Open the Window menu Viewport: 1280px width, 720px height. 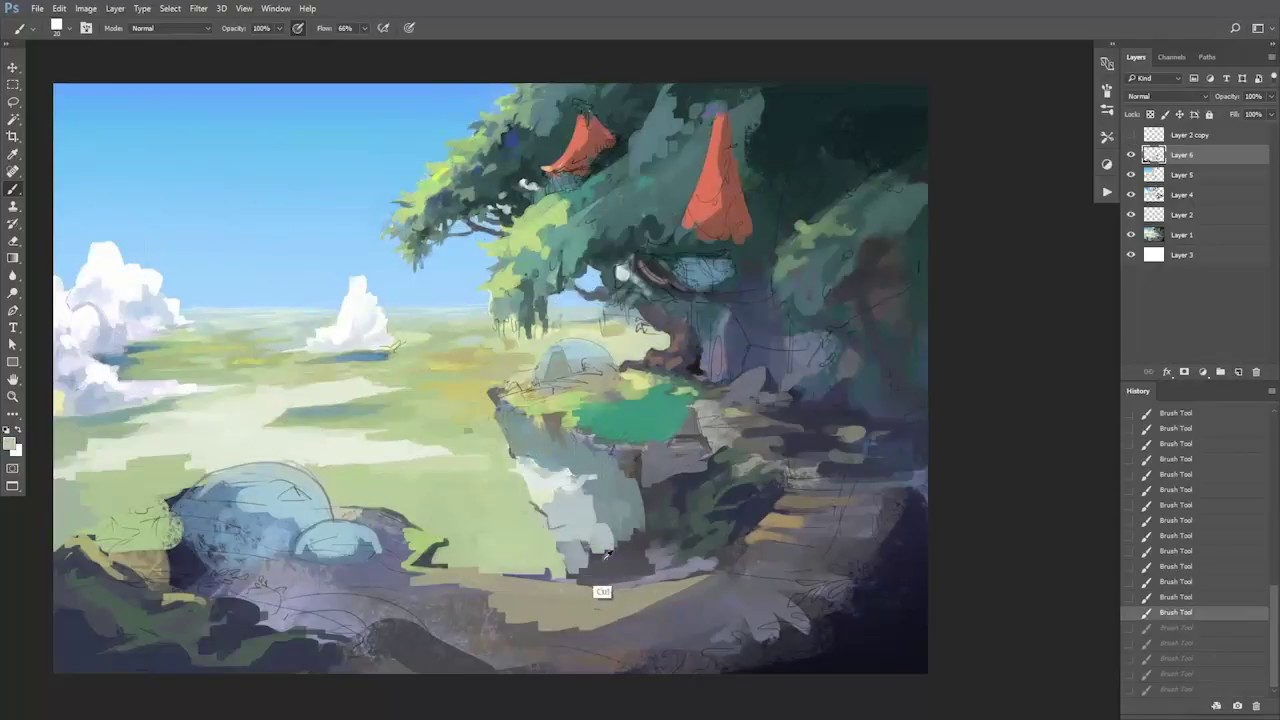275,9
